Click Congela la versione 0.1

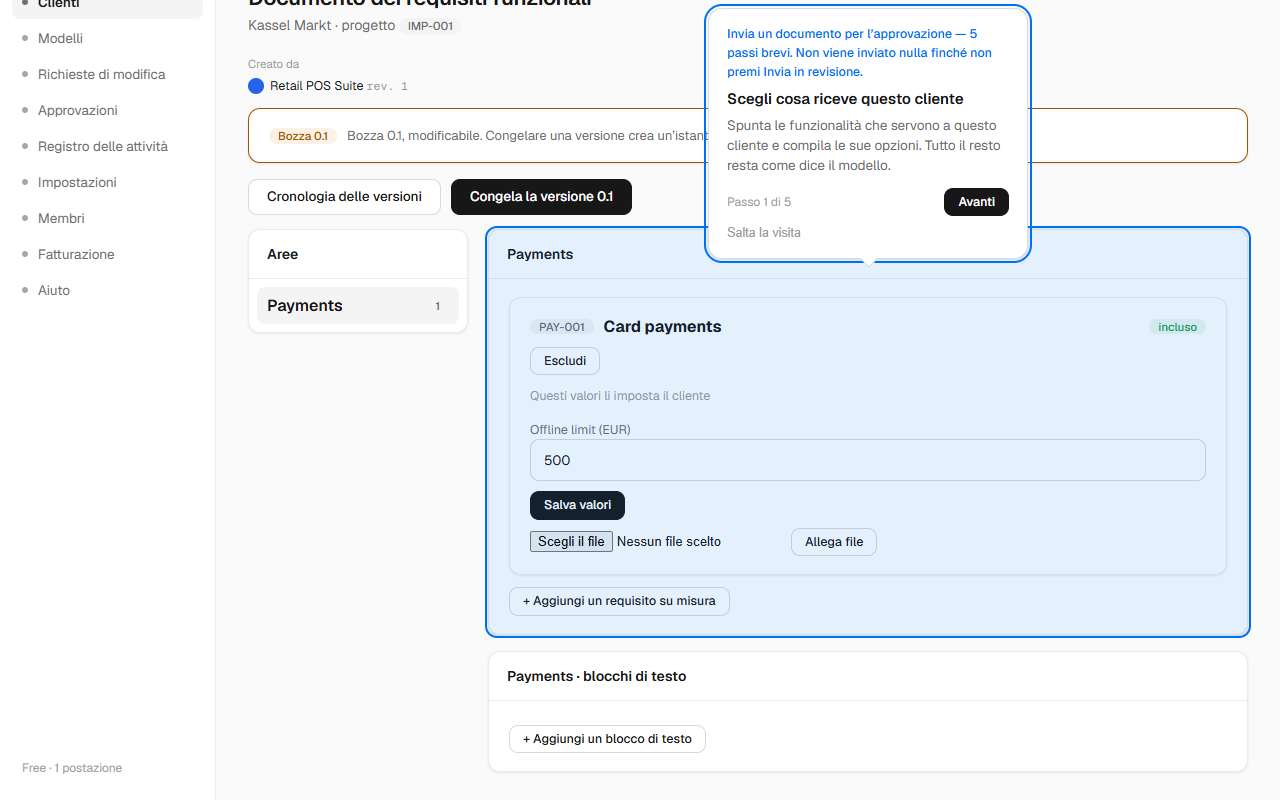point(541,197)
